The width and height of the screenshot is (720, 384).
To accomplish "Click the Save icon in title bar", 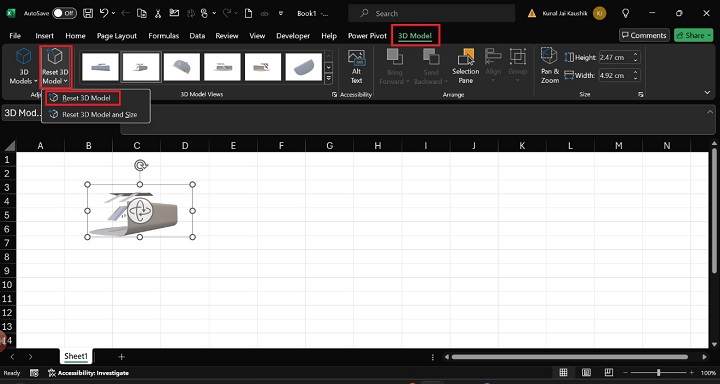I will (x=88, y=13).
